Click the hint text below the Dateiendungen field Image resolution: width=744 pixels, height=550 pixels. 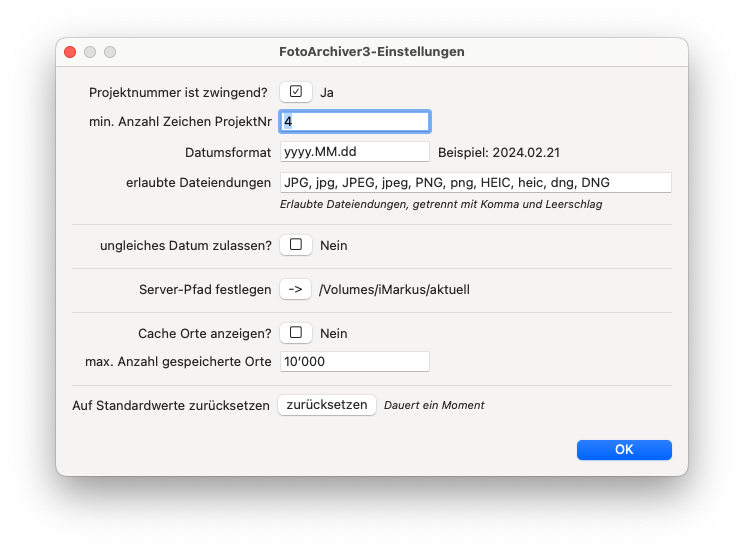(x=441, y=204)
